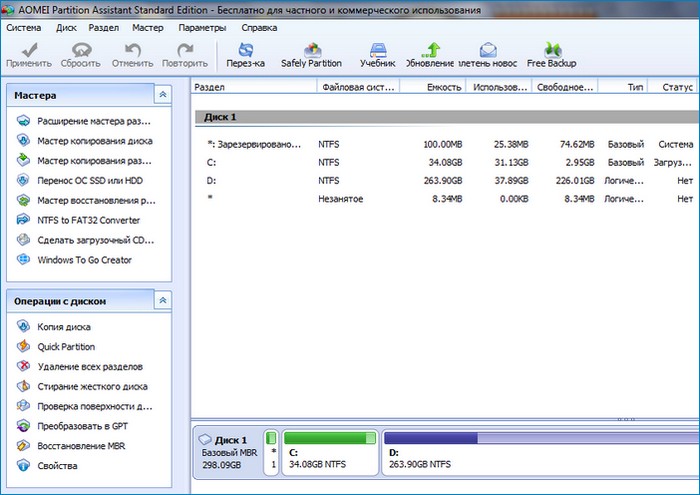Launch NTFS to FAT32 Converter
This screenshot has width=700, height=495.
[x=88, y=220]
